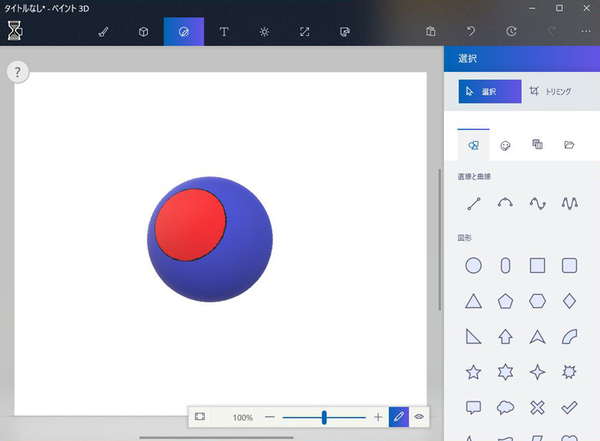
Task: Toggle the pencil 2D view button
Action: (399, 416)
